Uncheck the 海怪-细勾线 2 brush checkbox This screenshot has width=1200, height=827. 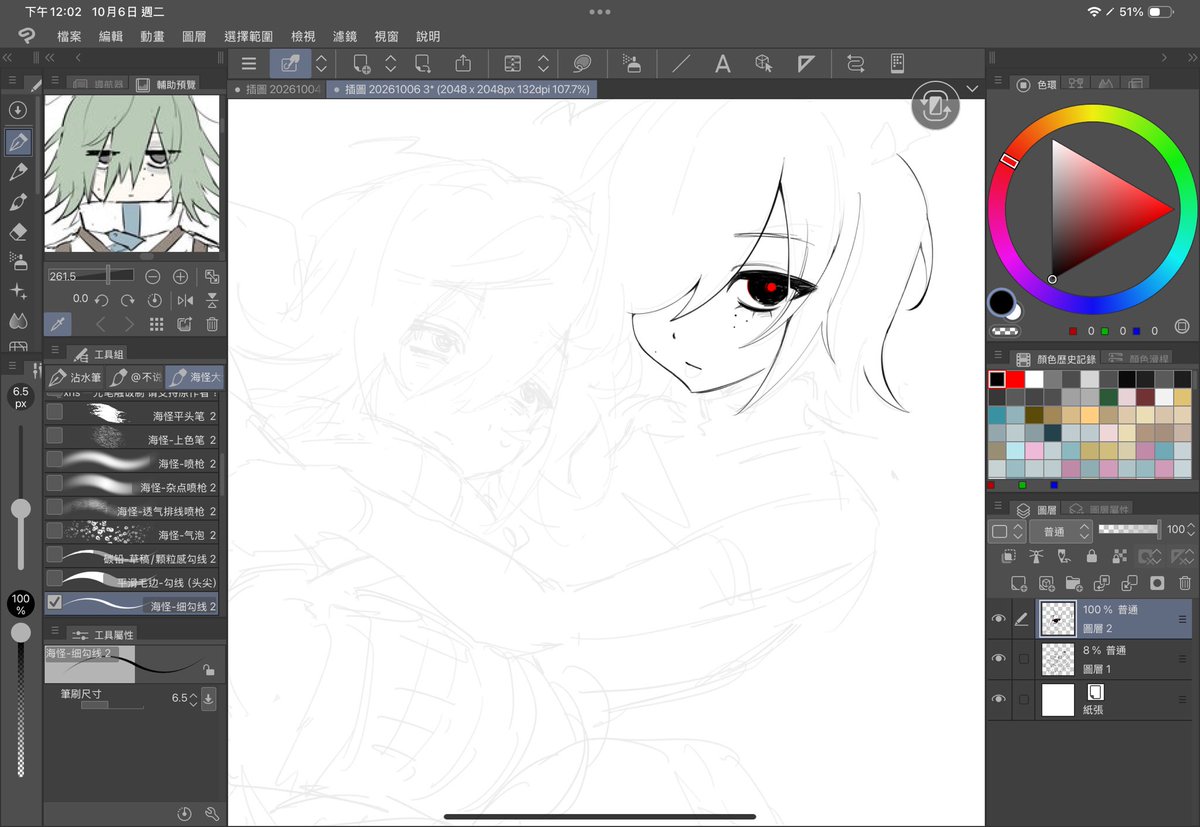(55, 603)
